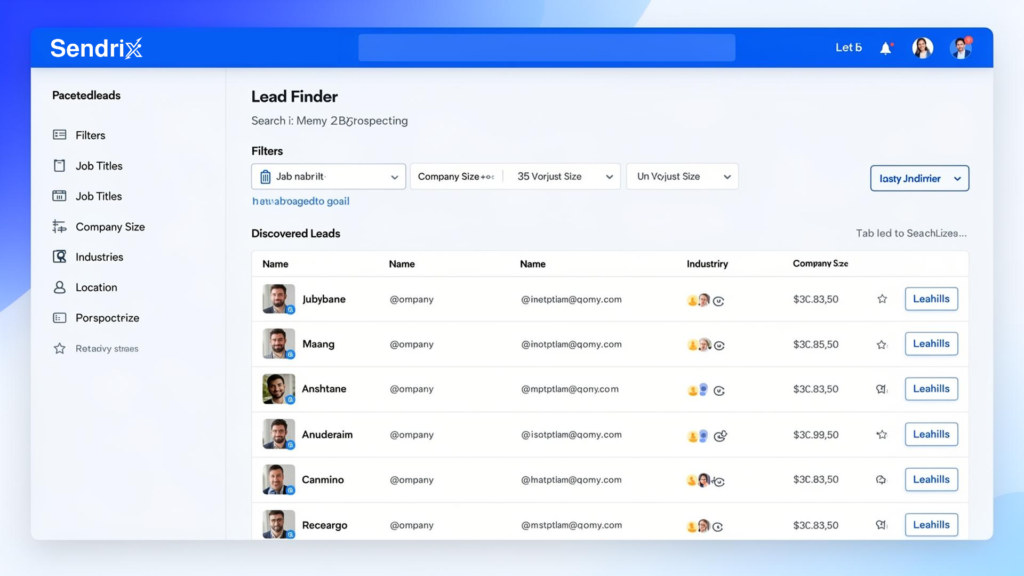Sort by the Industriry column header

click(707, 264)
